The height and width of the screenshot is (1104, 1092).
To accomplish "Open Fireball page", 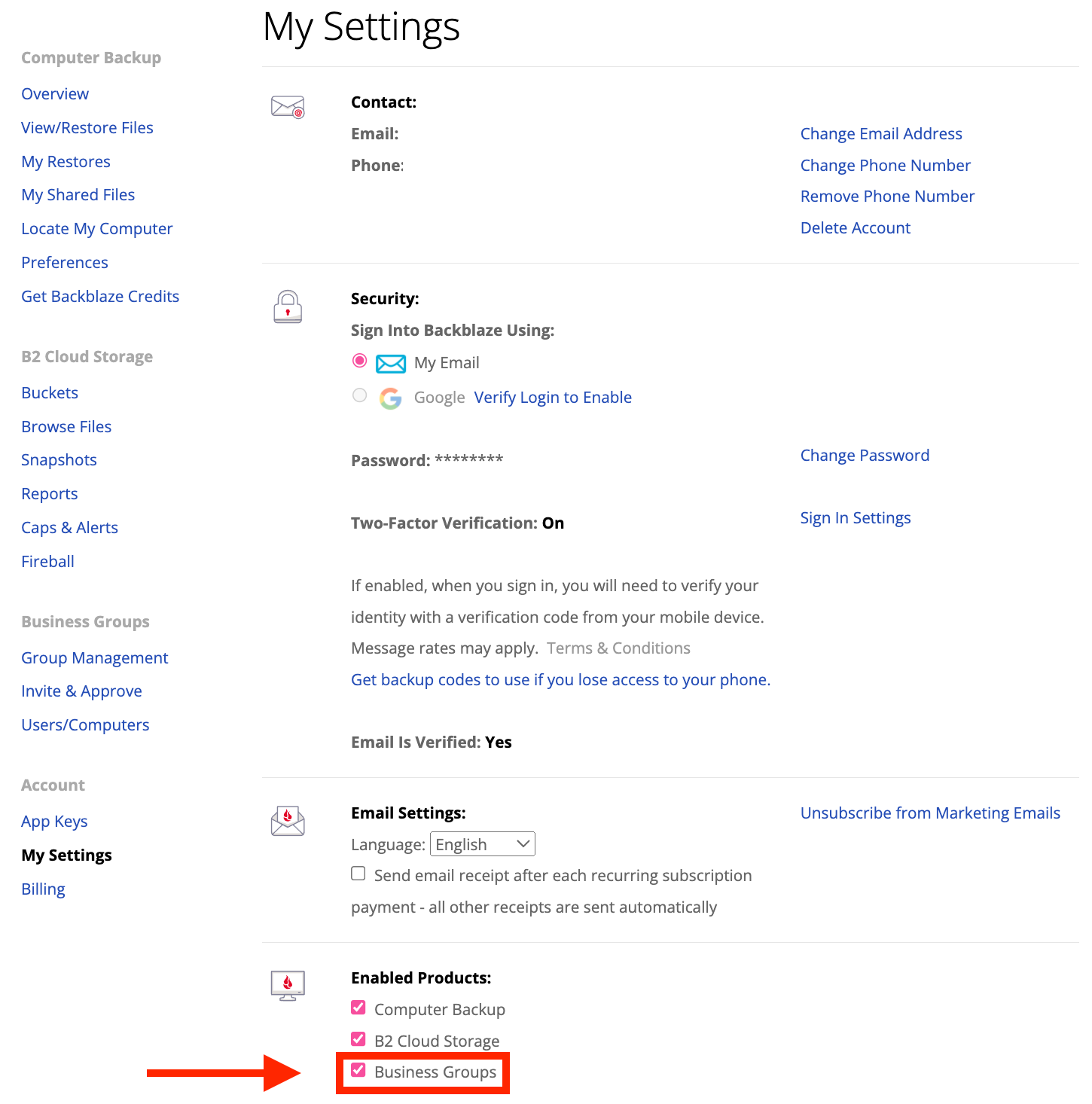I will [x=47, y=562].
